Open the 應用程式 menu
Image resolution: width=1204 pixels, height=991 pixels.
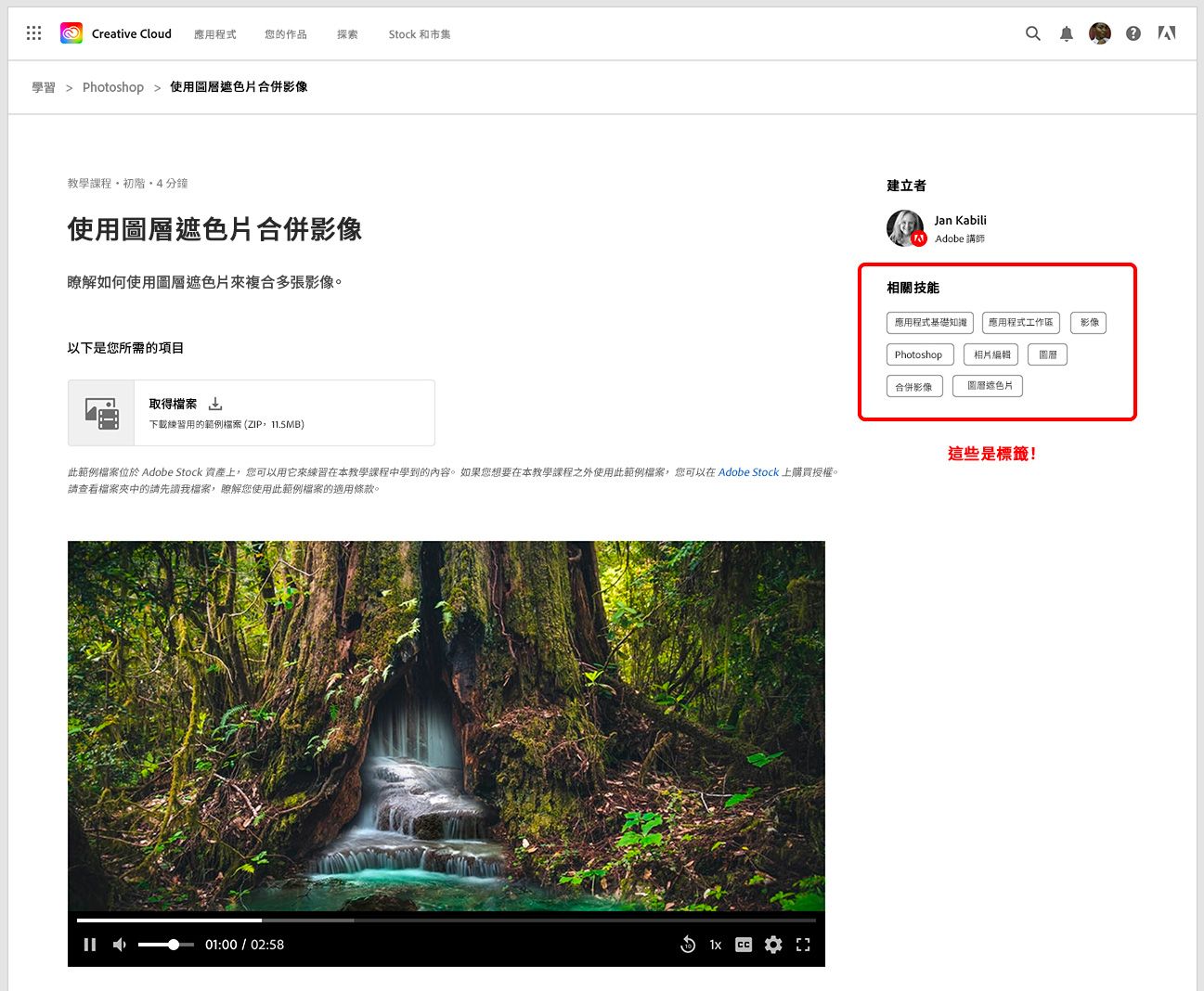(x=215, y=34)
